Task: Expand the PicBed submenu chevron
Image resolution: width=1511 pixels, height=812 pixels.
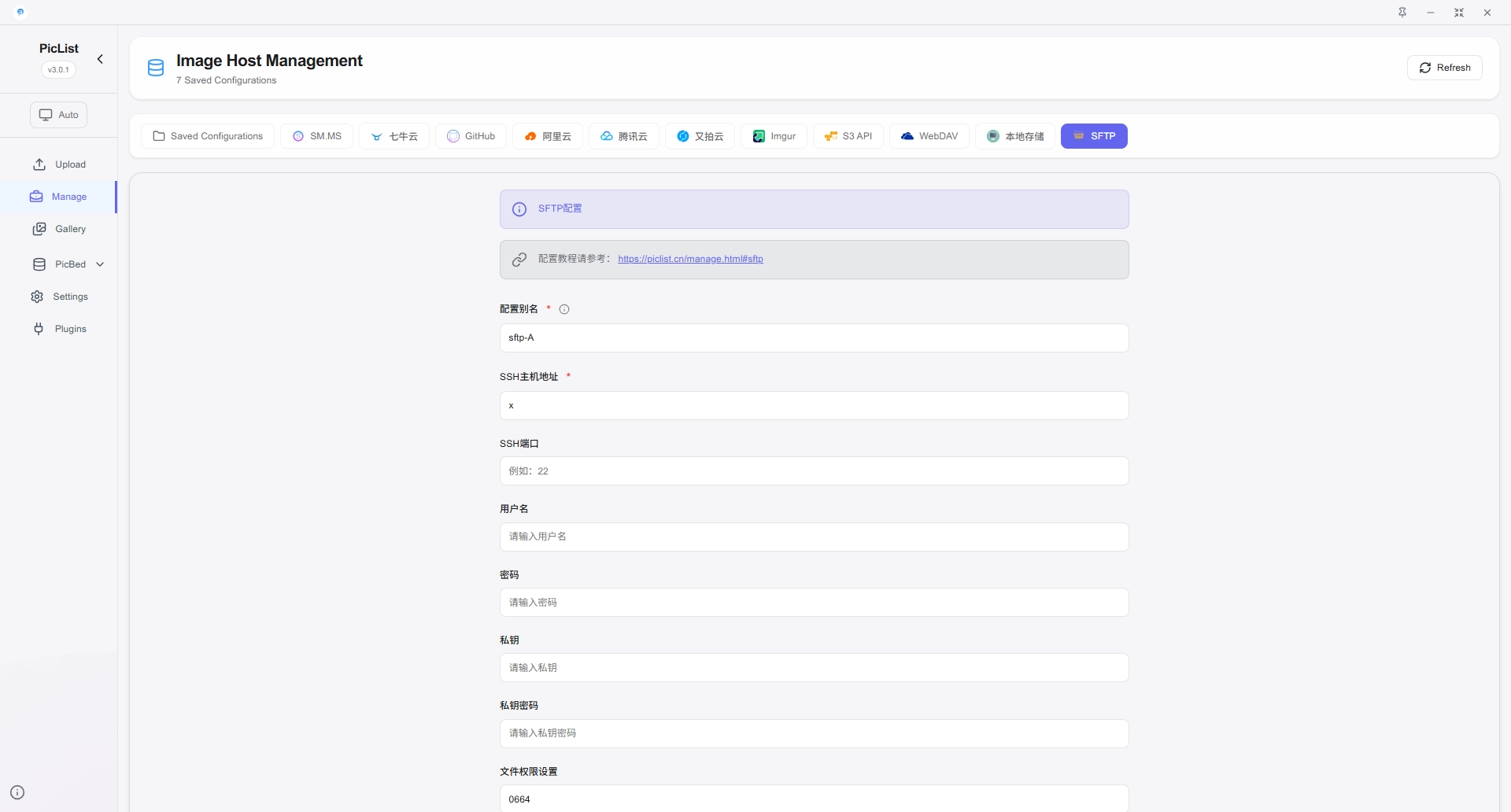Action: pos(100,264)
